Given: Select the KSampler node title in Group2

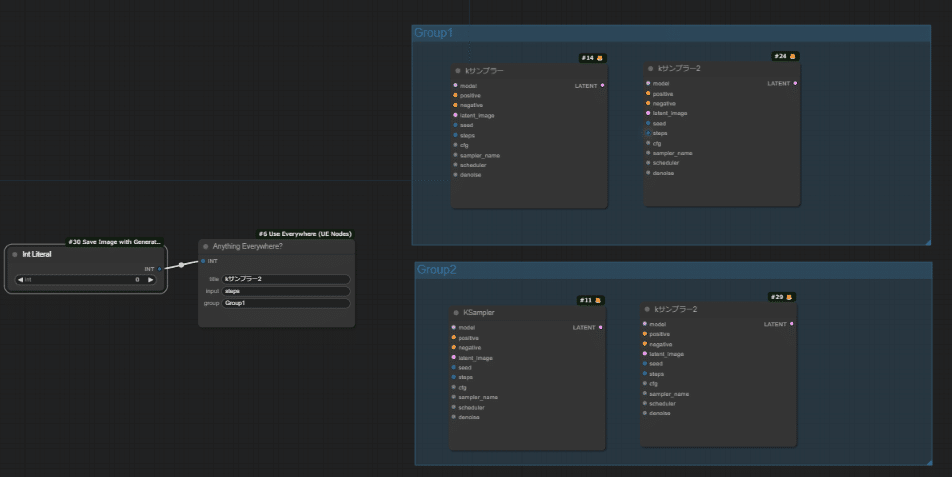Looking at the screenshot, I should pyautogui.click(x=478, y=313).
